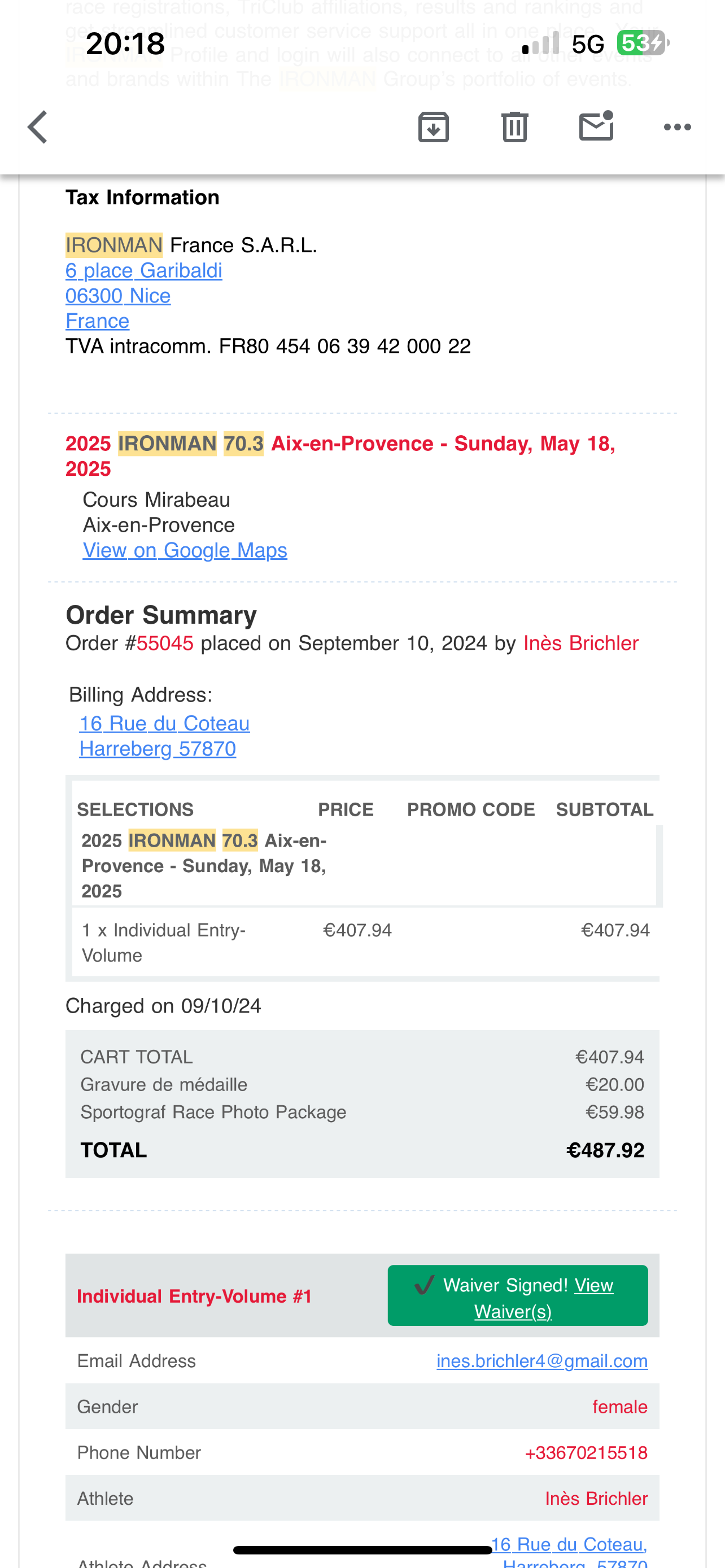This screenshot has width=725, height=1568.
Task: Open the France address link
Action: point(97,321)
